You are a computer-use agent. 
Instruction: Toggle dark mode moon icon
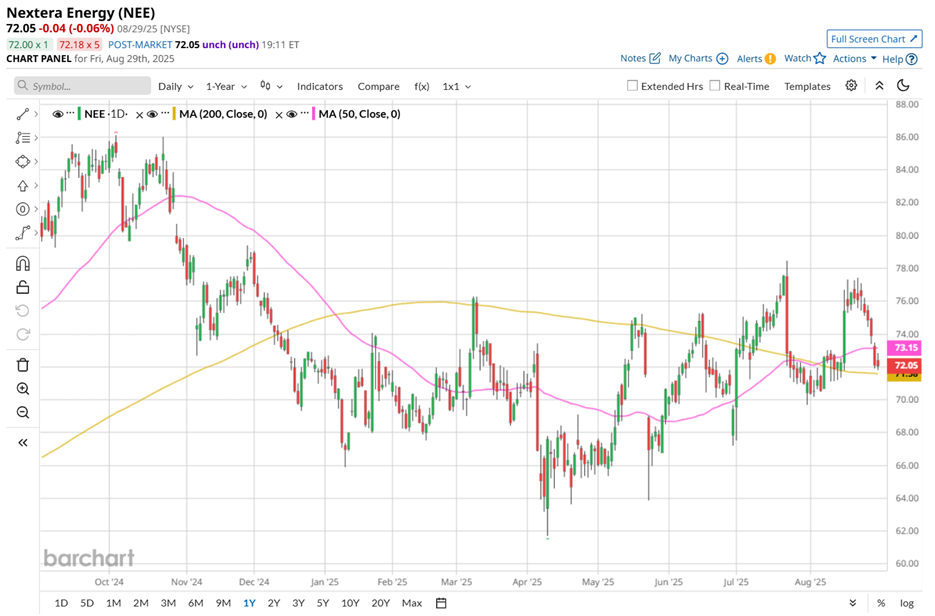click(903, 85)
